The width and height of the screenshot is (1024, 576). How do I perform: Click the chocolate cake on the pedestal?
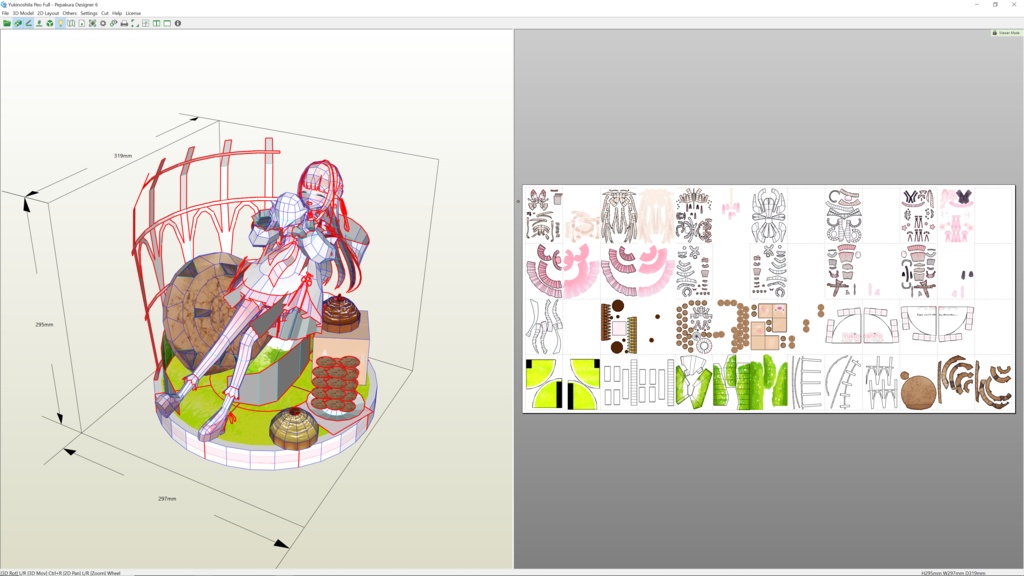pyautogui.click(x=340, y=313)
